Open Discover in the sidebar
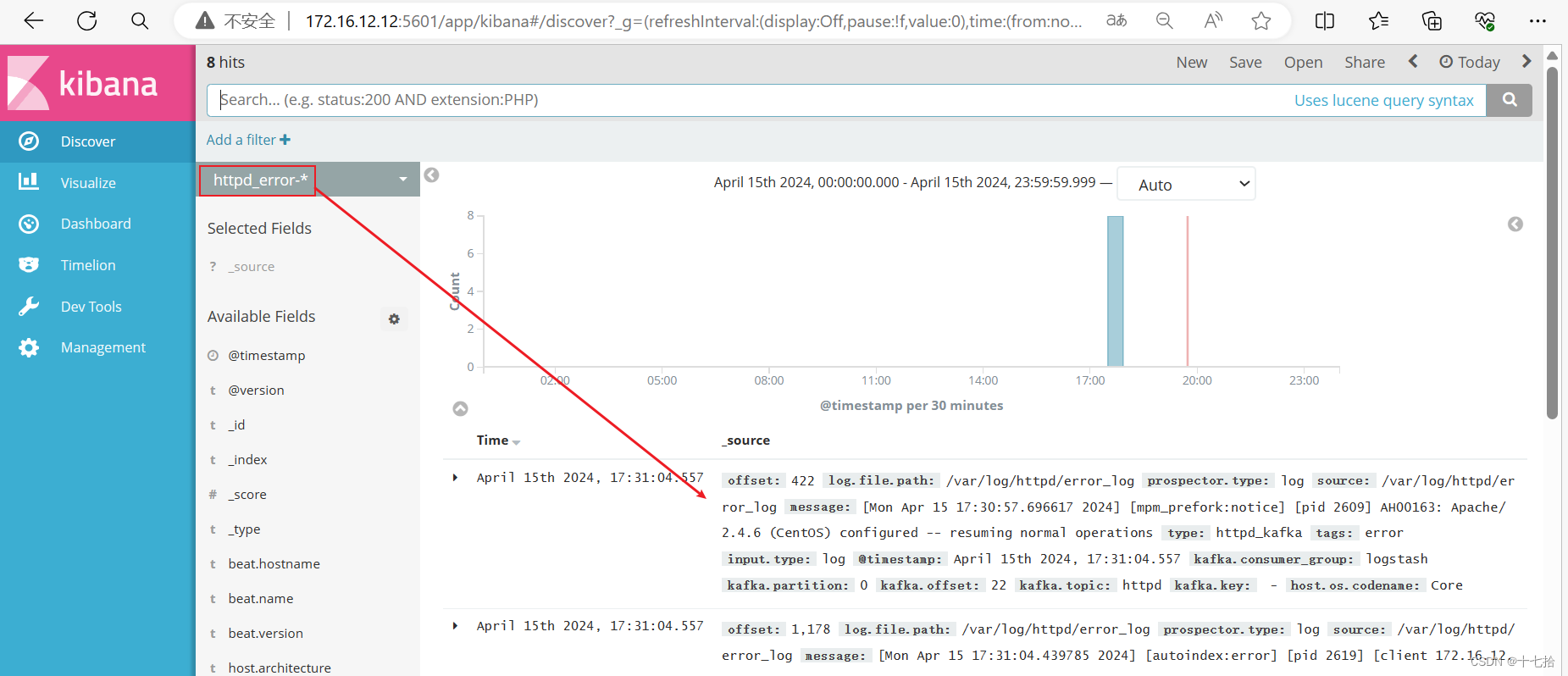The image size is (1568, 676). click(x=97, y=141)
